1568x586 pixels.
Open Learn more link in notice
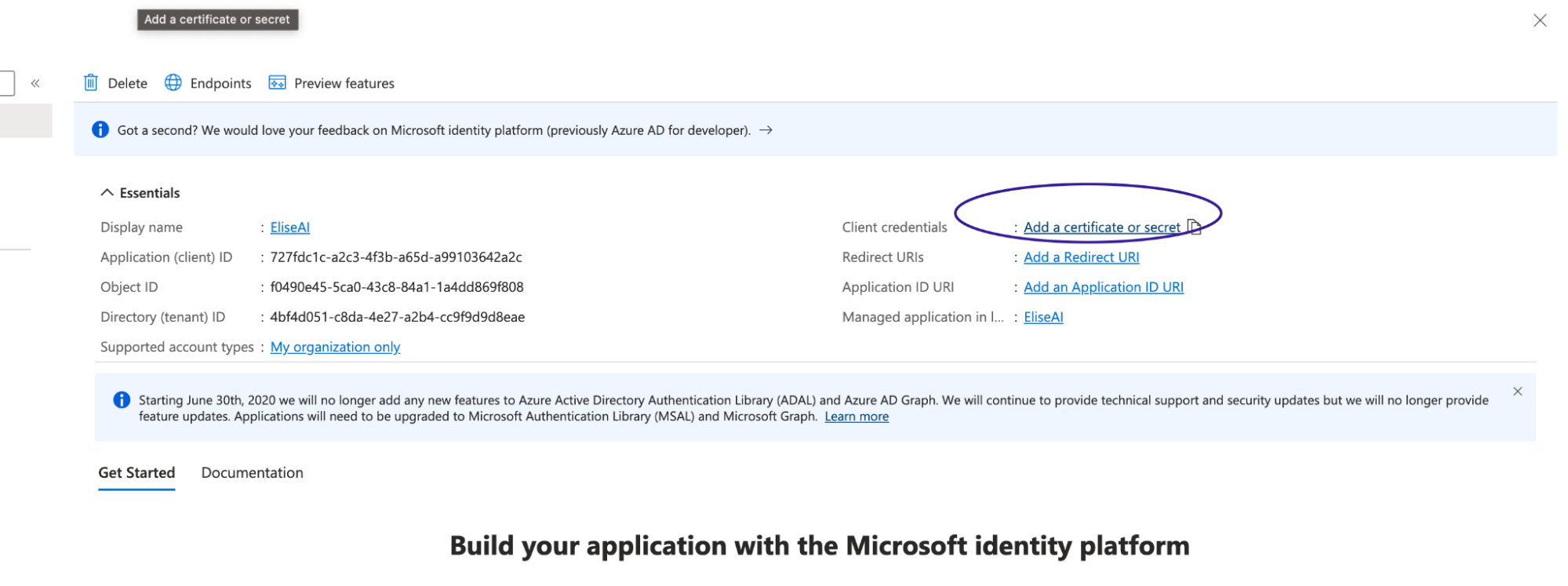point(857,417)
